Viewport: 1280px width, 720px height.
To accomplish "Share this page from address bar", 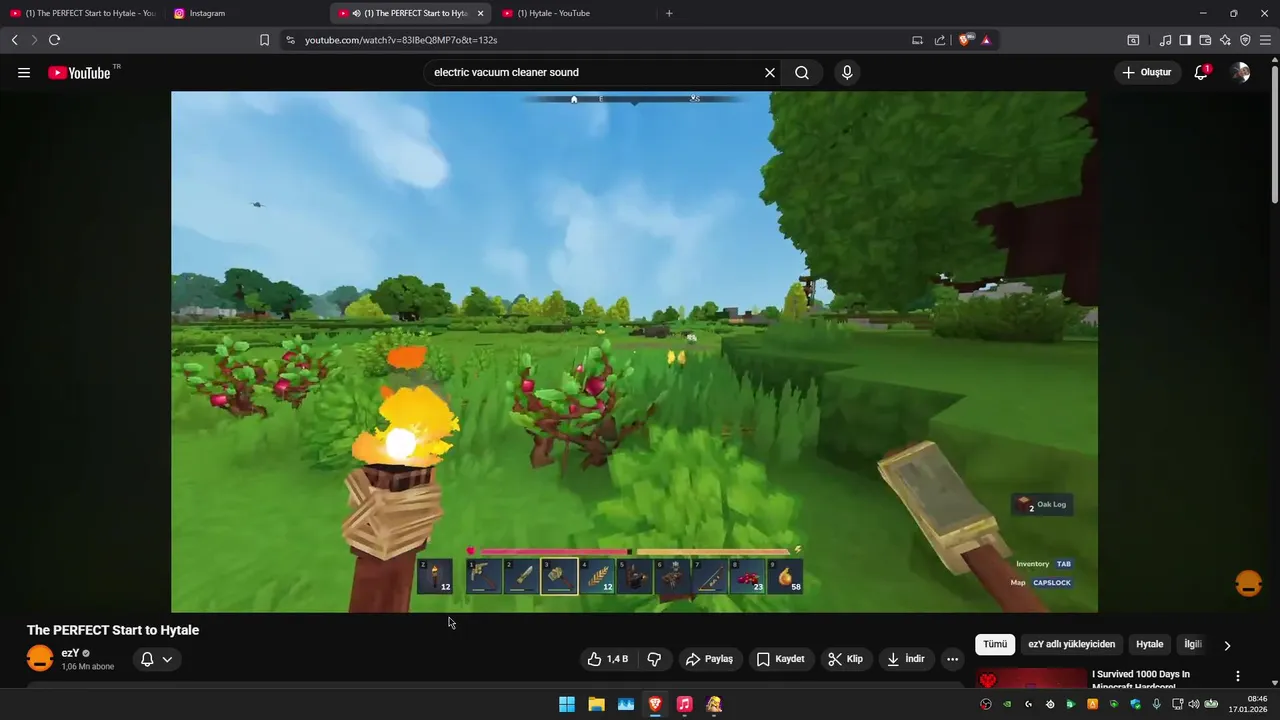I will tap(940, 40).
